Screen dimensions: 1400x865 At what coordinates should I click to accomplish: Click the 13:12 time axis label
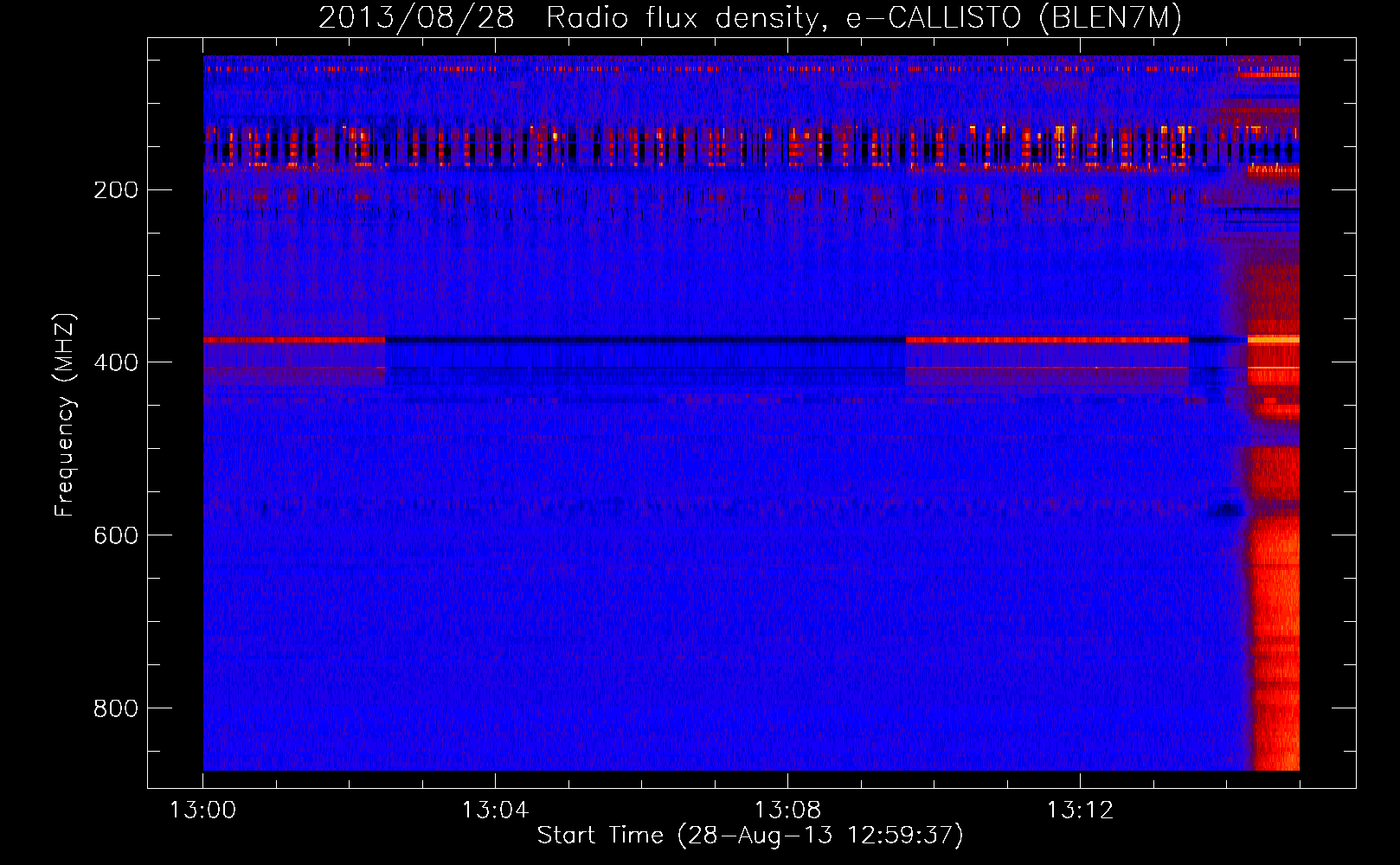(1080, 811)
